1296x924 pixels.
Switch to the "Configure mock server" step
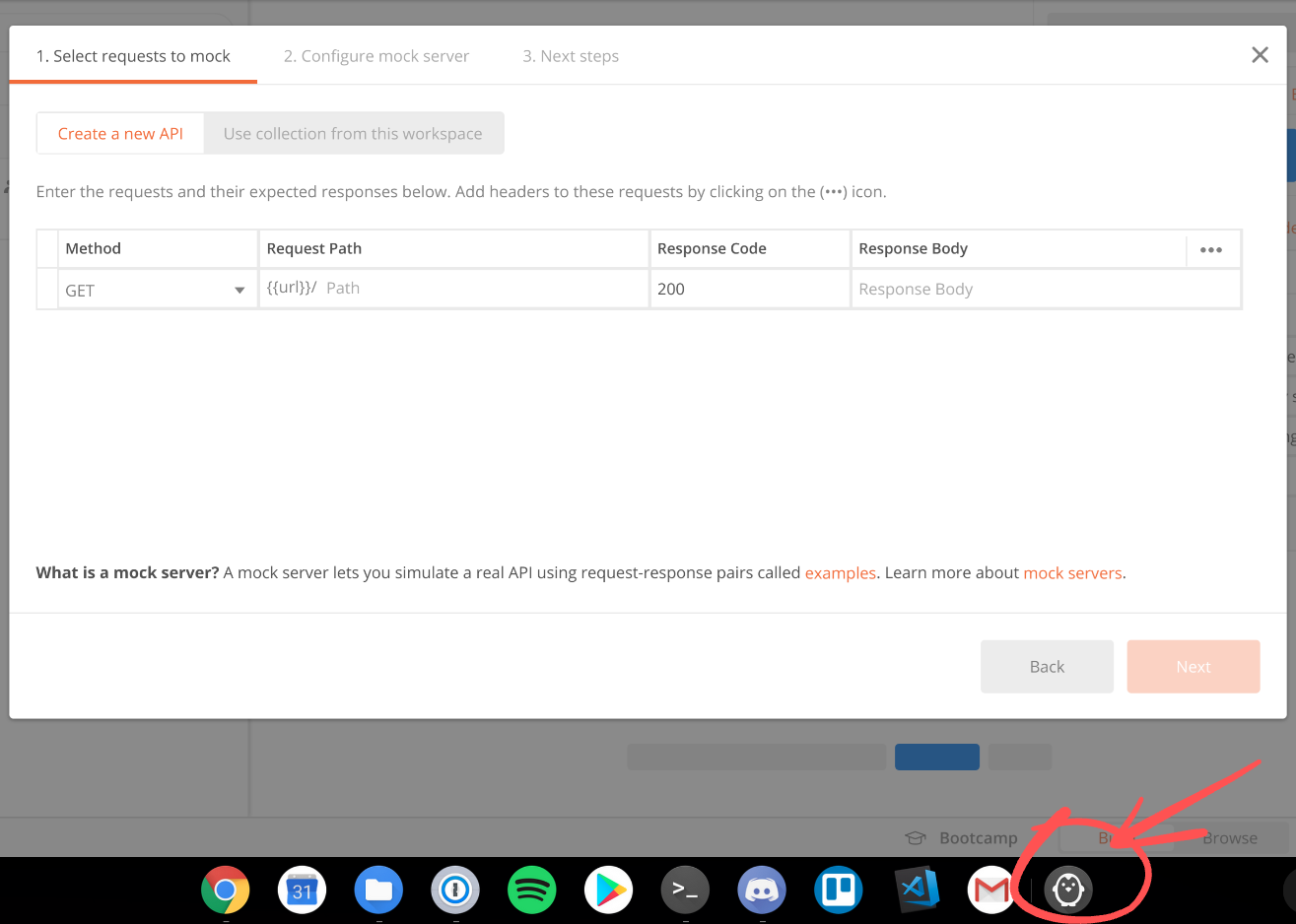click(375, 56)
